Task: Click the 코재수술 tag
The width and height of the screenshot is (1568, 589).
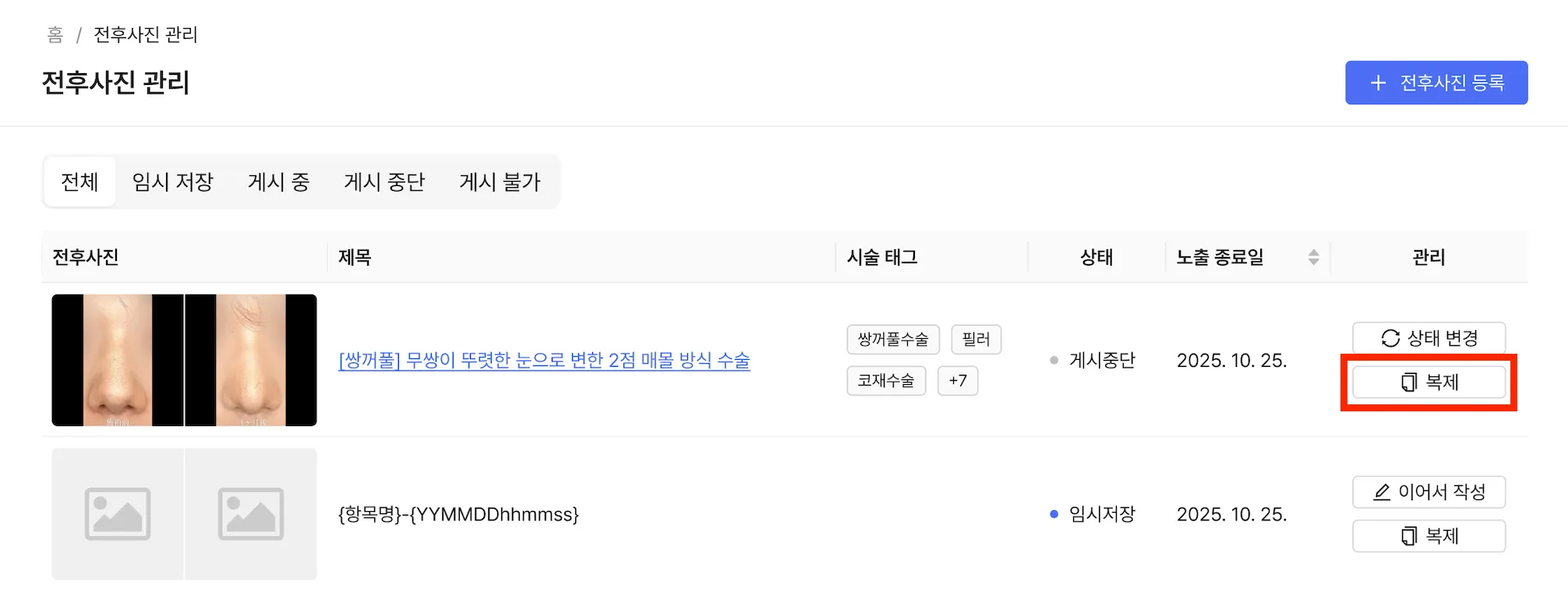Action: (x=886, y=381)
